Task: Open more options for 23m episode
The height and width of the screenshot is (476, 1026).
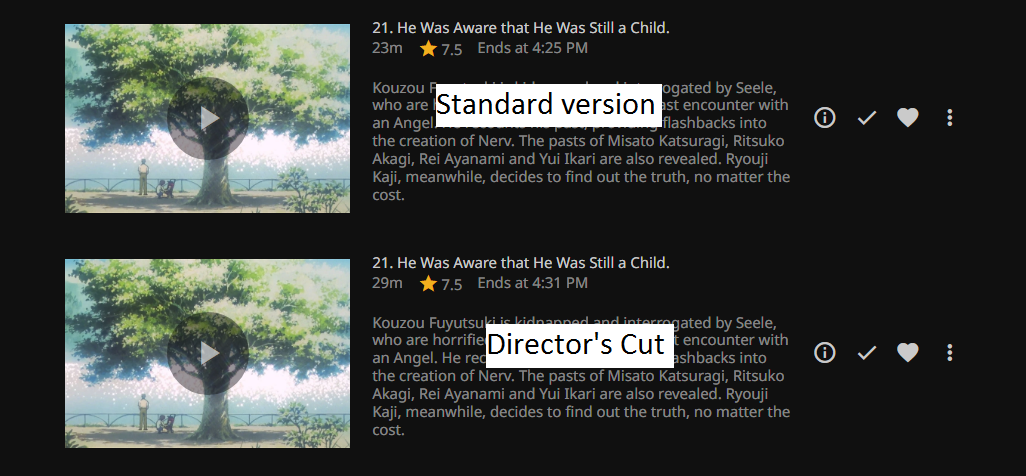Action: point(949,118)
